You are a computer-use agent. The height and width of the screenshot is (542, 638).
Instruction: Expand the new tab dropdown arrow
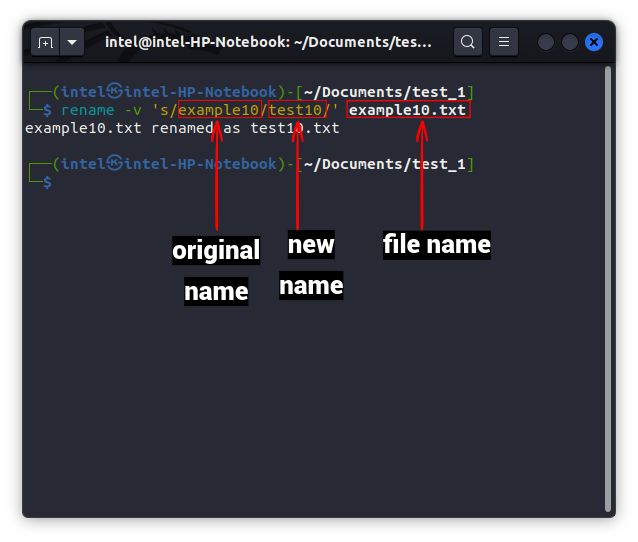click(x=72, y=42)
